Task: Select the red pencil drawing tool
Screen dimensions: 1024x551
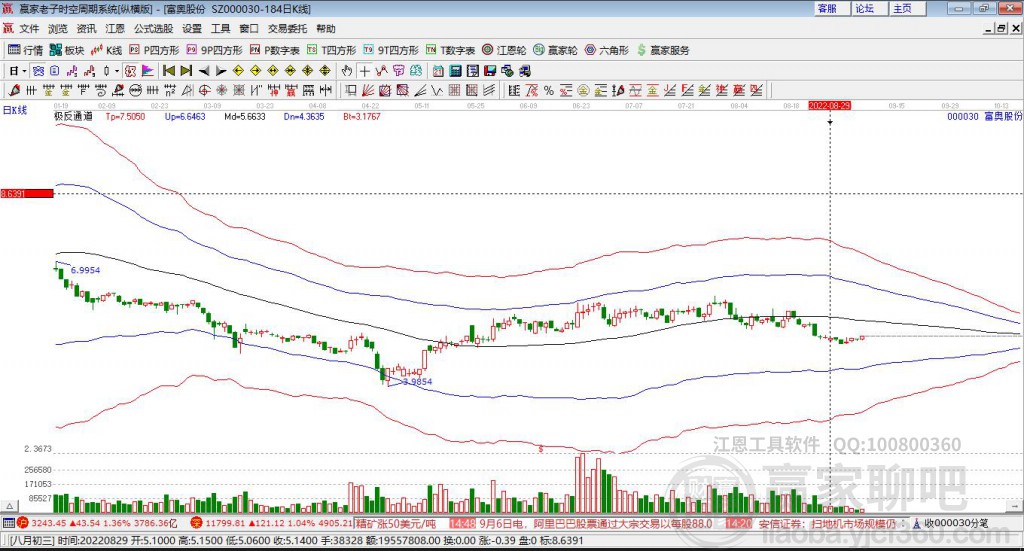Action: click(x=14, y=90)
